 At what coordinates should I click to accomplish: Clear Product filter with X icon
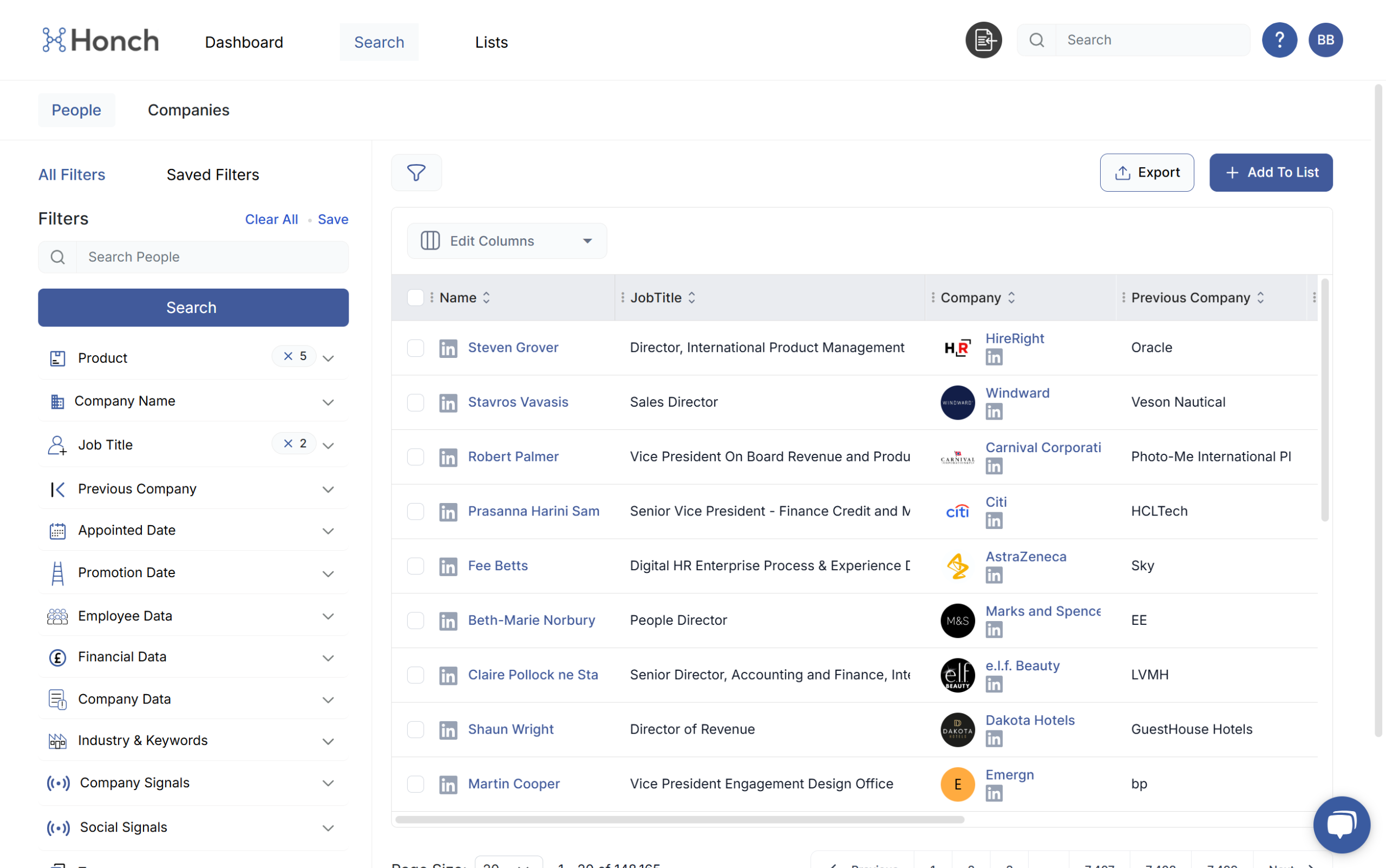point(288,356)
